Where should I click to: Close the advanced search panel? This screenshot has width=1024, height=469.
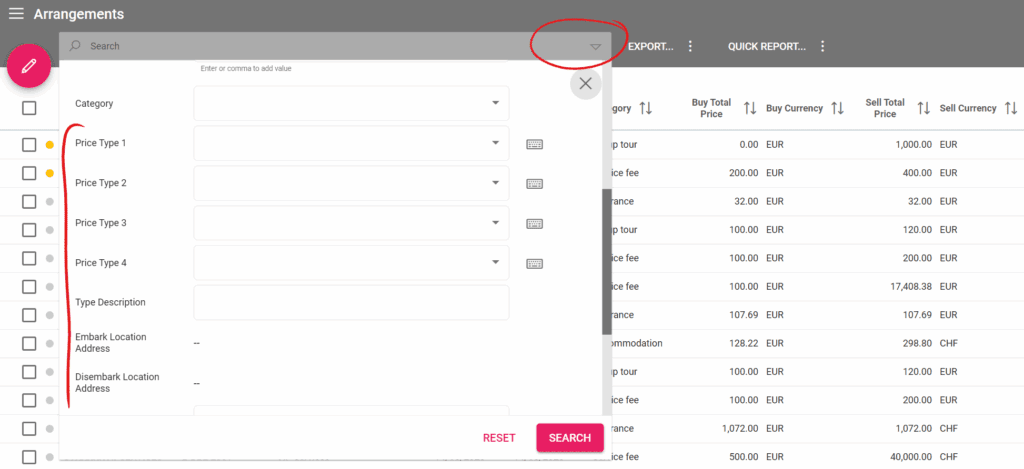[x=585, y=84]
